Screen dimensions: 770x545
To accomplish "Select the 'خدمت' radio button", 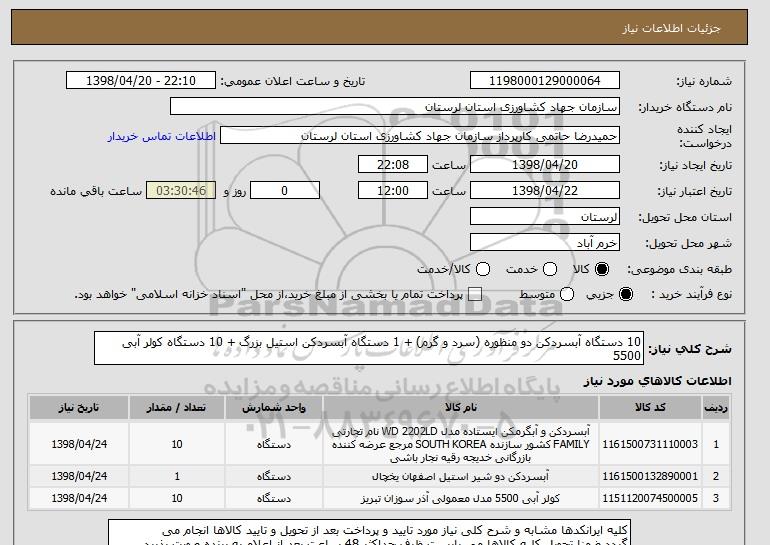I will [x=550, y=269].
